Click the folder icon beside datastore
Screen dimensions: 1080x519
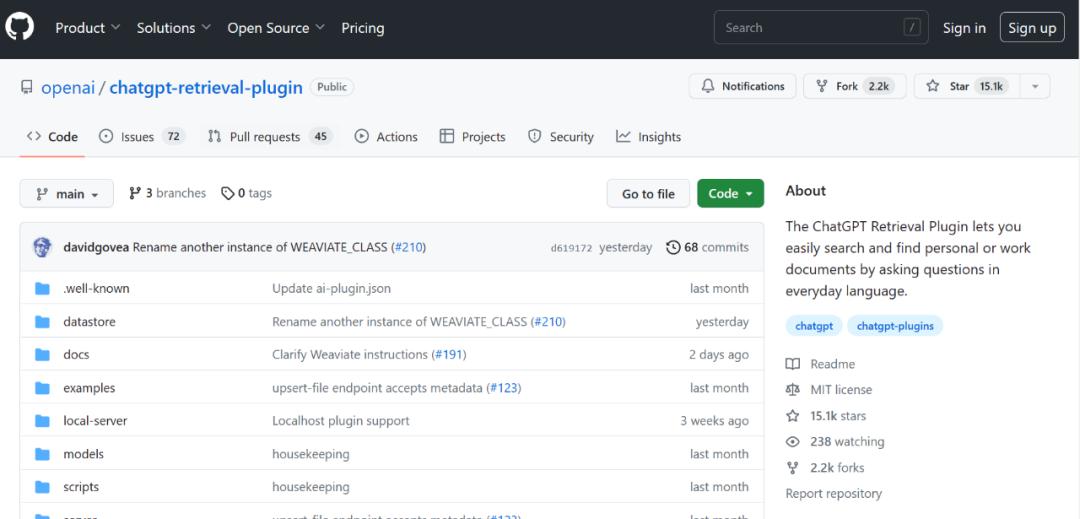coord(42,322)
